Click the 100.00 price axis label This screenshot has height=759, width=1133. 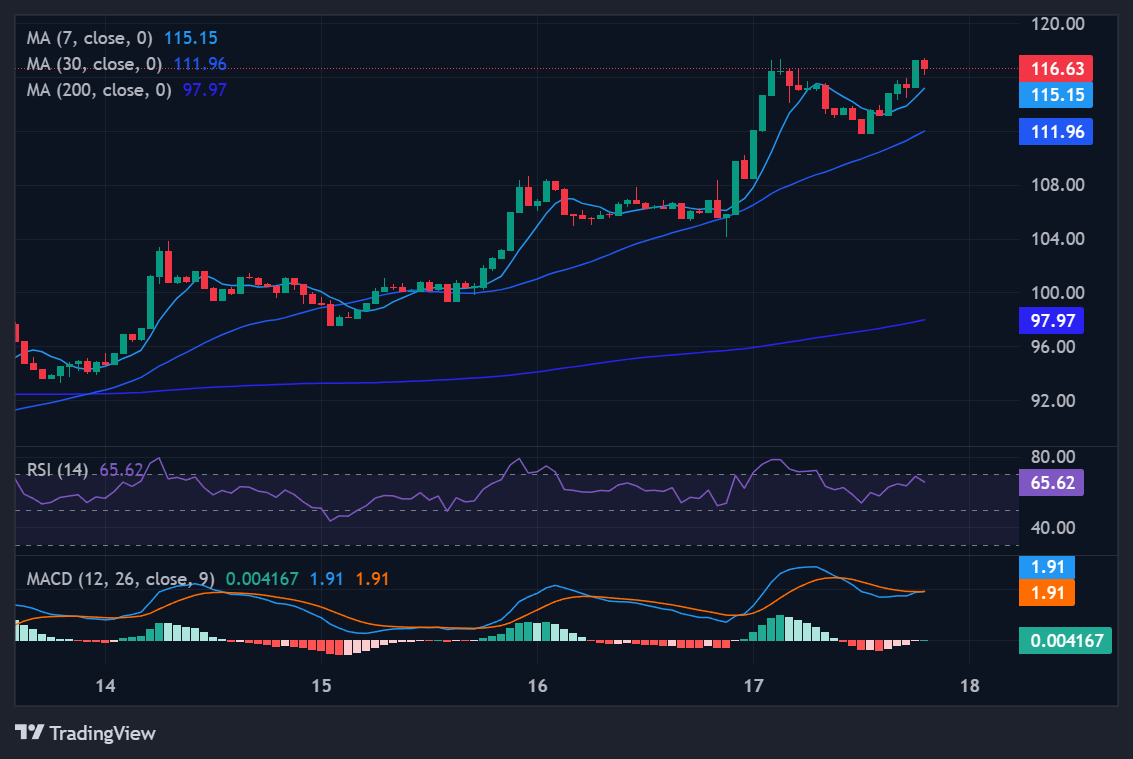1057,293
